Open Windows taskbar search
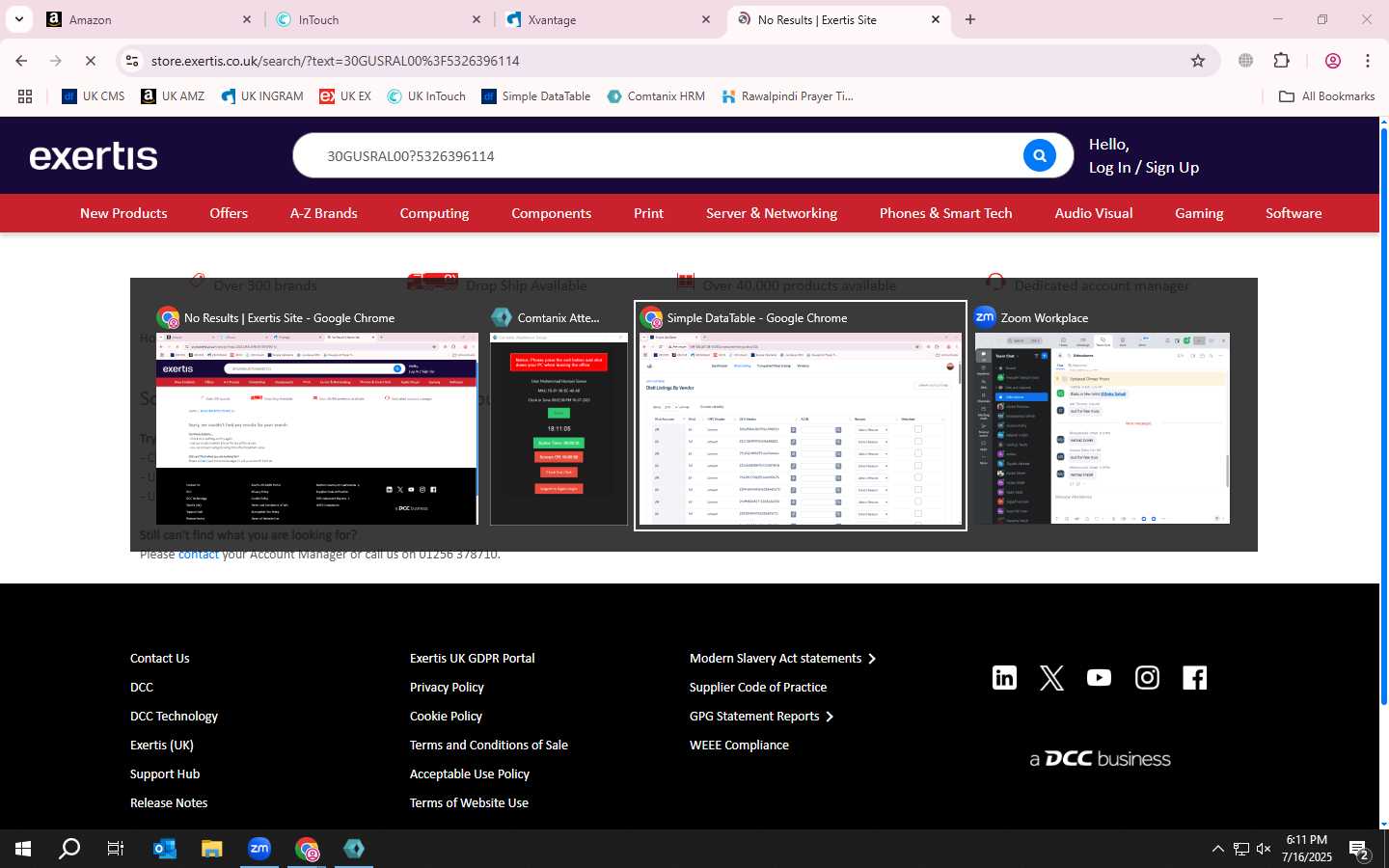The height and width of the screenshot is (868, 1389). 69,849
